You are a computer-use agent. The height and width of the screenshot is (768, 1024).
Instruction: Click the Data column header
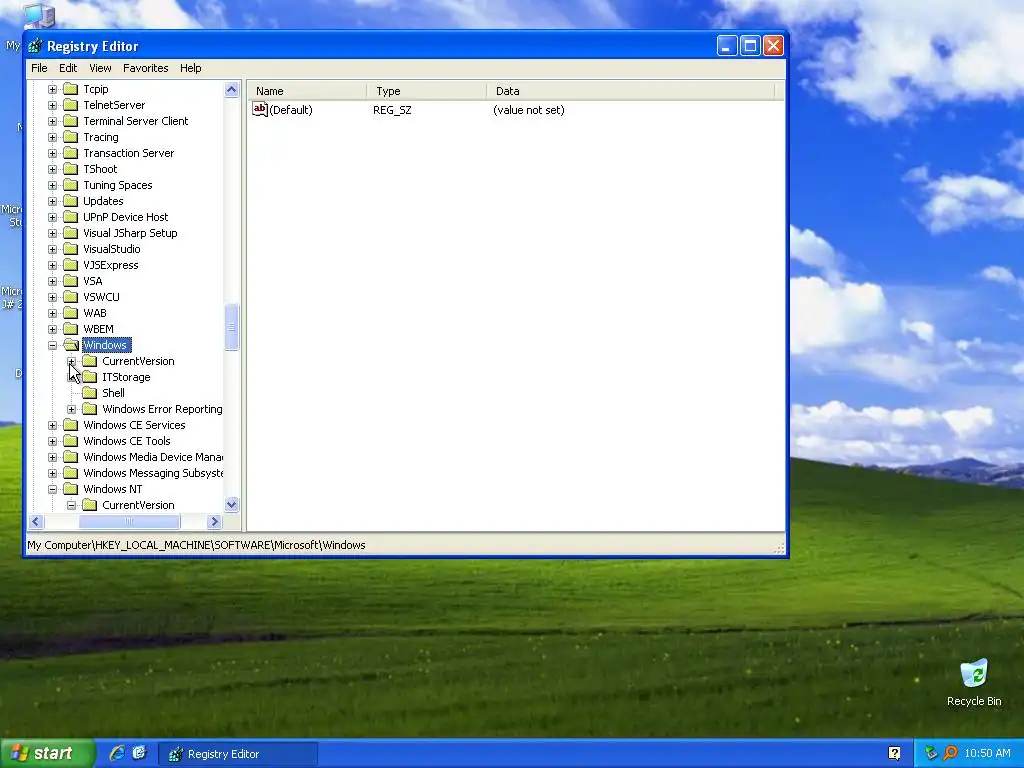coord(631,91)
